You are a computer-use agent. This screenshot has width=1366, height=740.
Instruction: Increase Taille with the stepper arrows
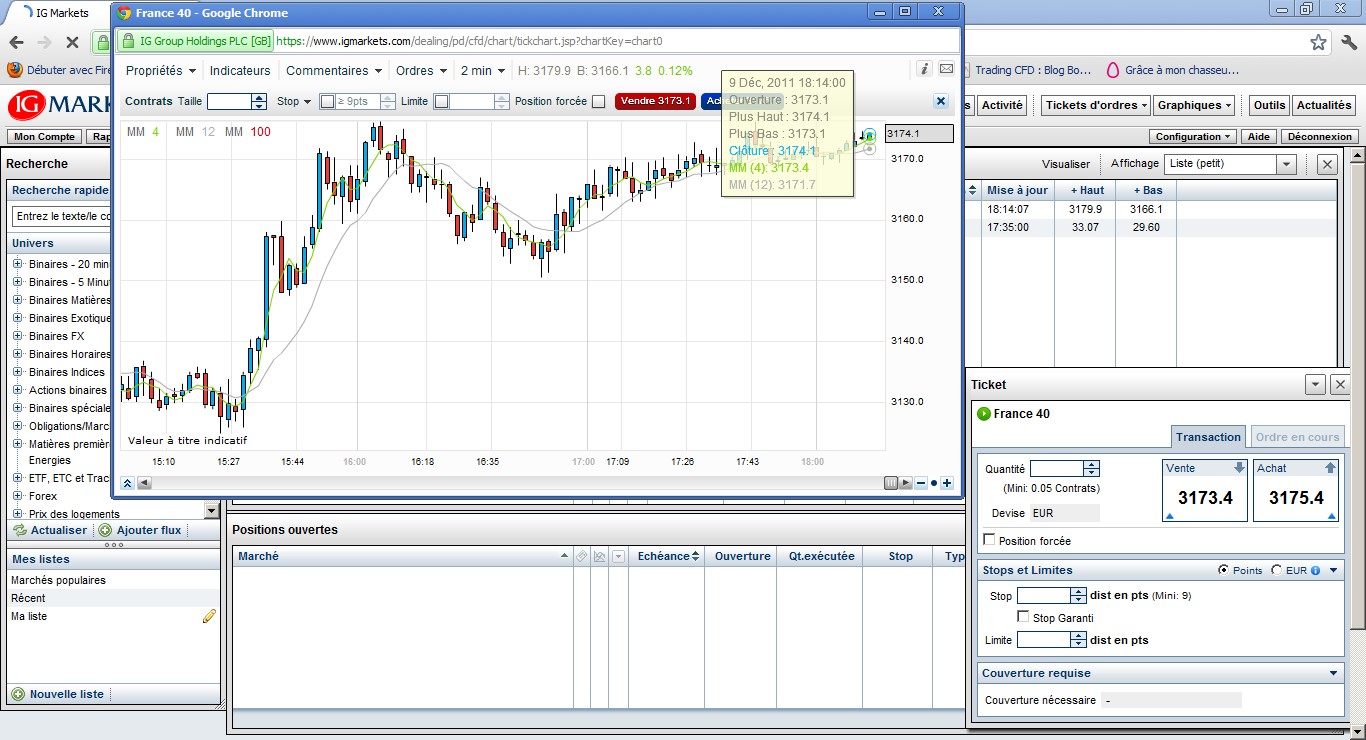(x=259, y=97)
